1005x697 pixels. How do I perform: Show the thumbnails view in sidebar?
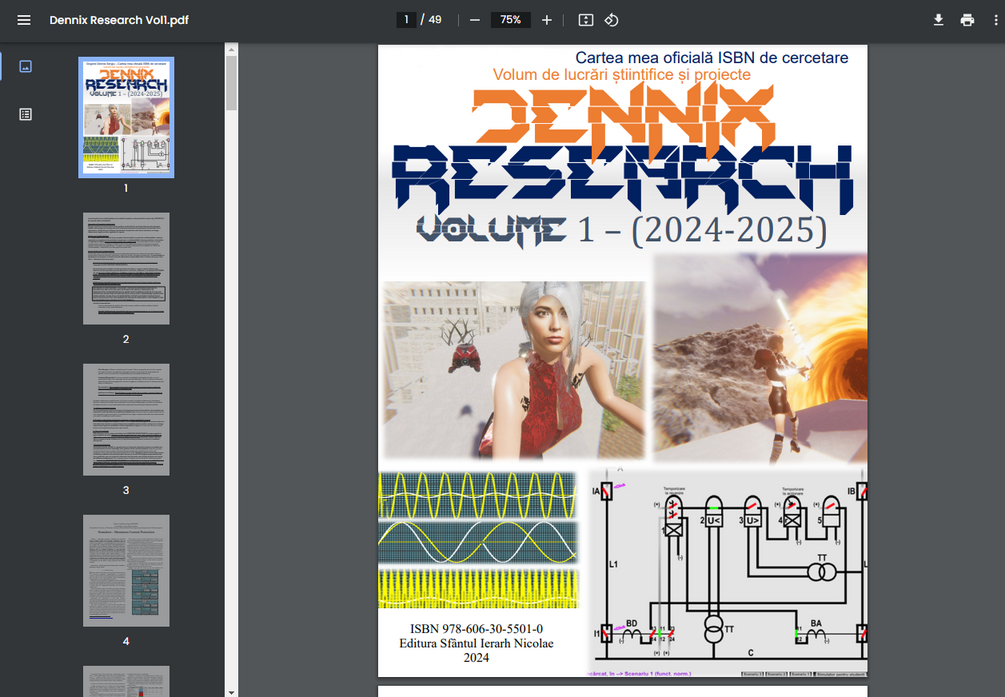coord(26,66)
